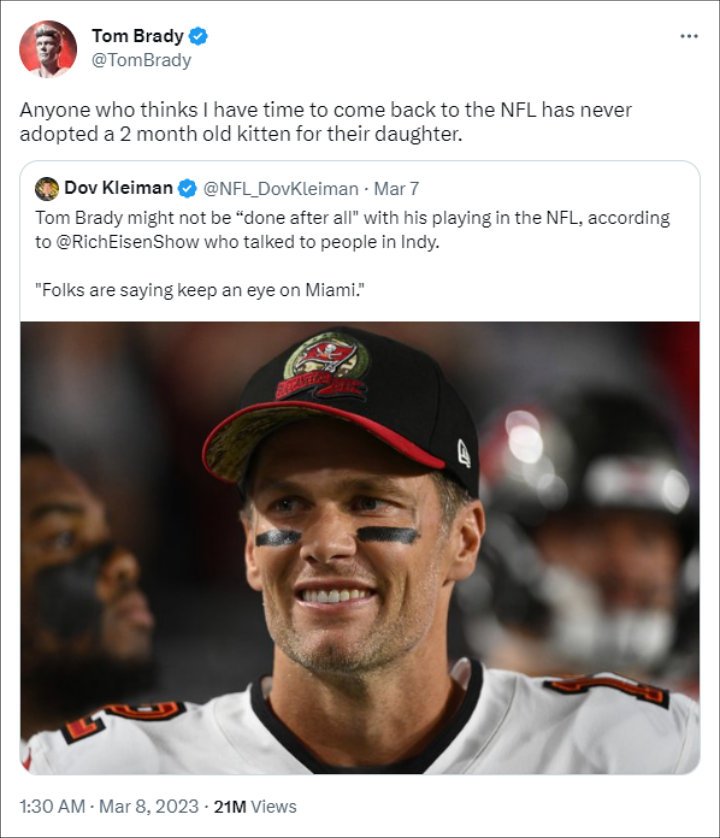Click the blue verified badge beside Tom Brady
The image size is (720, 838).
[x=198, y=36]
